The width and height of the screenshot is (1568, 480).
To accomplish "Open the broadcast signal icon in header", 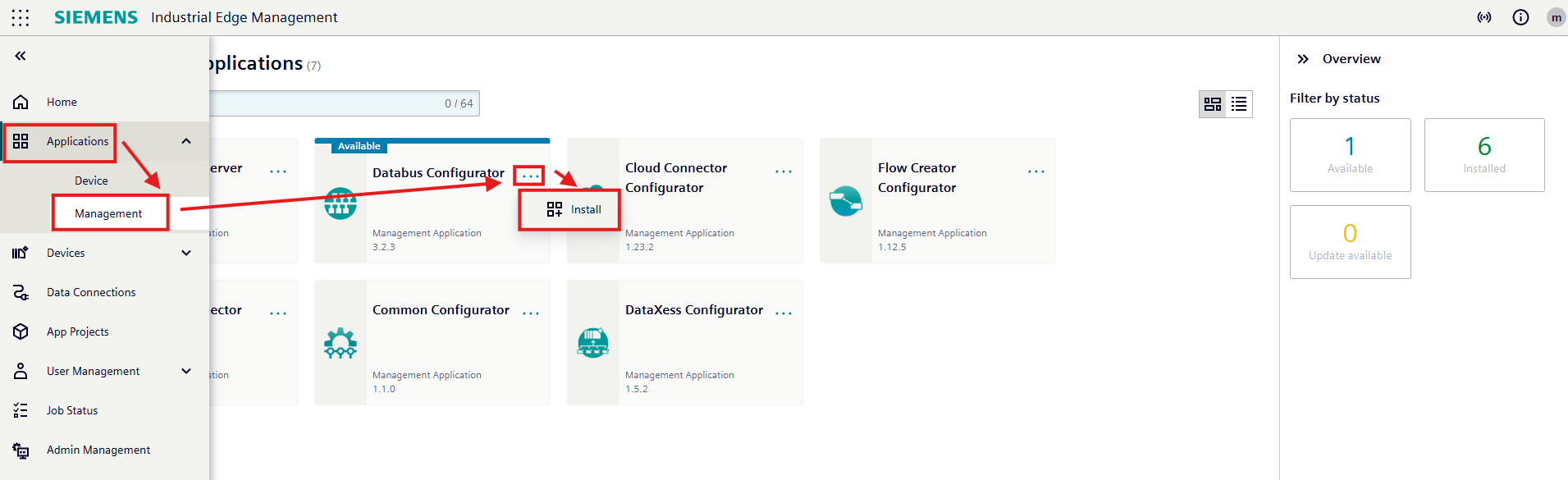I will point(1484,17).
